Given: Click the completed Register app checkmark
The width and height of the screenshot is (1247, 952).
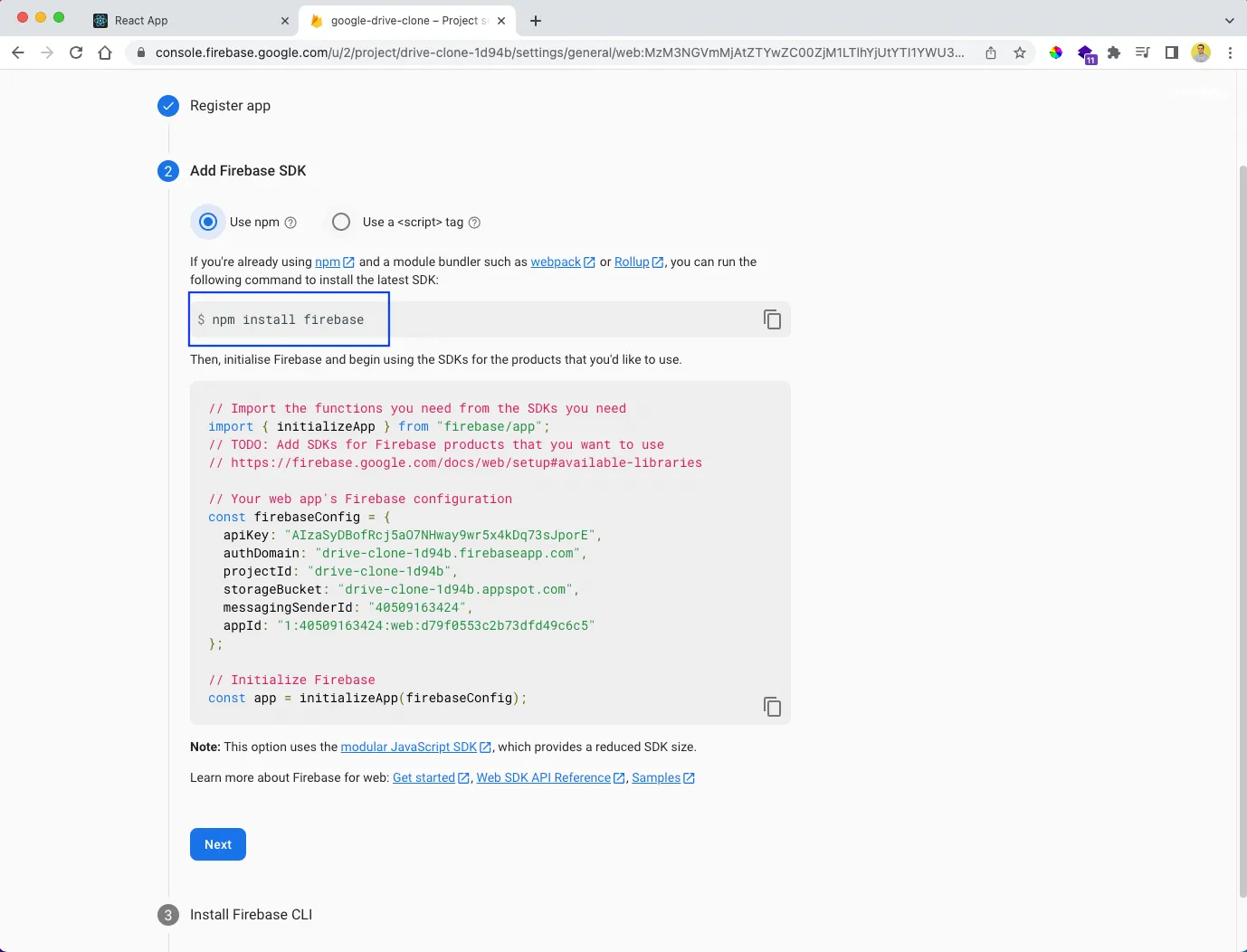Looking at the screenshot, I should pyautogui.click(x=168, y=106).
